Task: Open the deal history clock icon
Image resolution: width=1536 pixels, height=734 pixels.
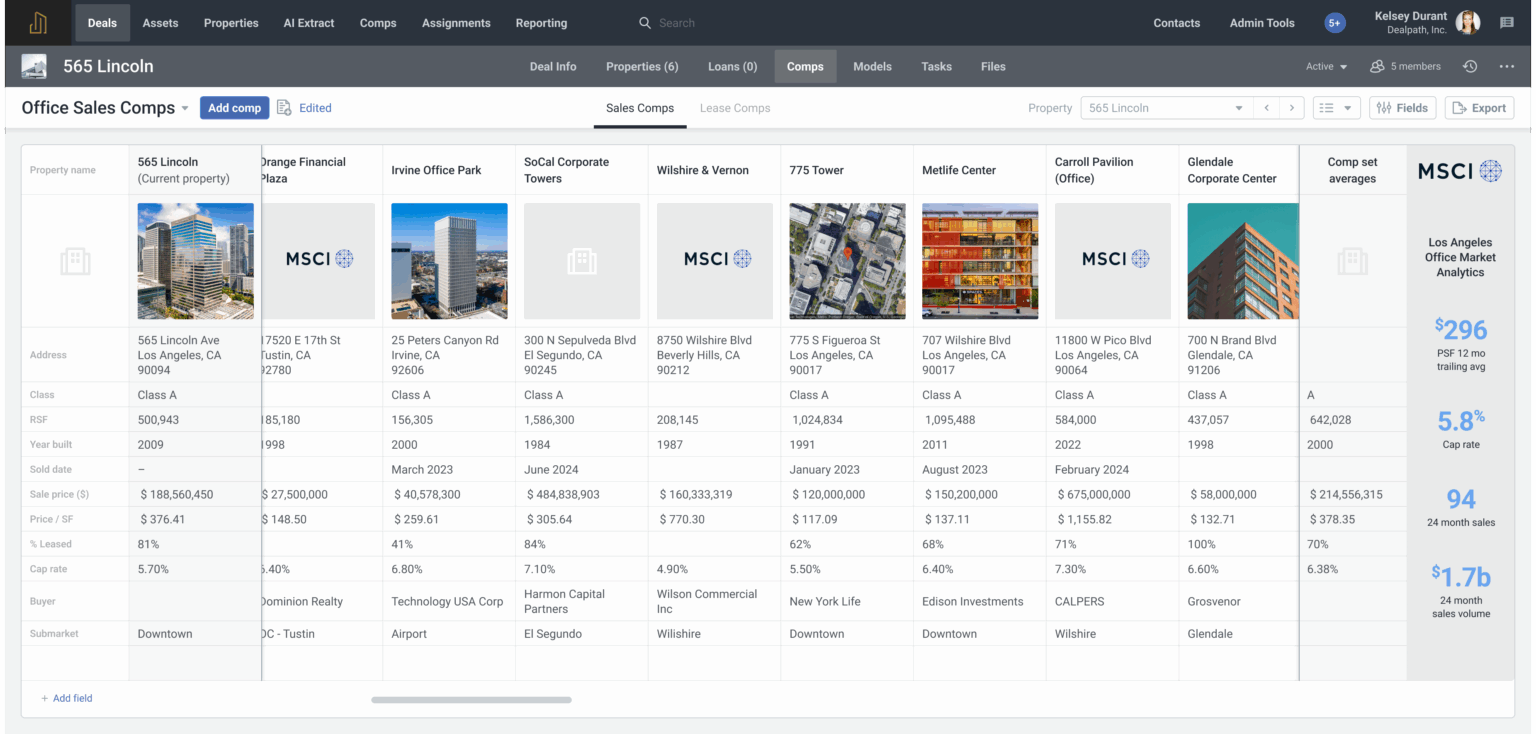Action: point(1469,67)
